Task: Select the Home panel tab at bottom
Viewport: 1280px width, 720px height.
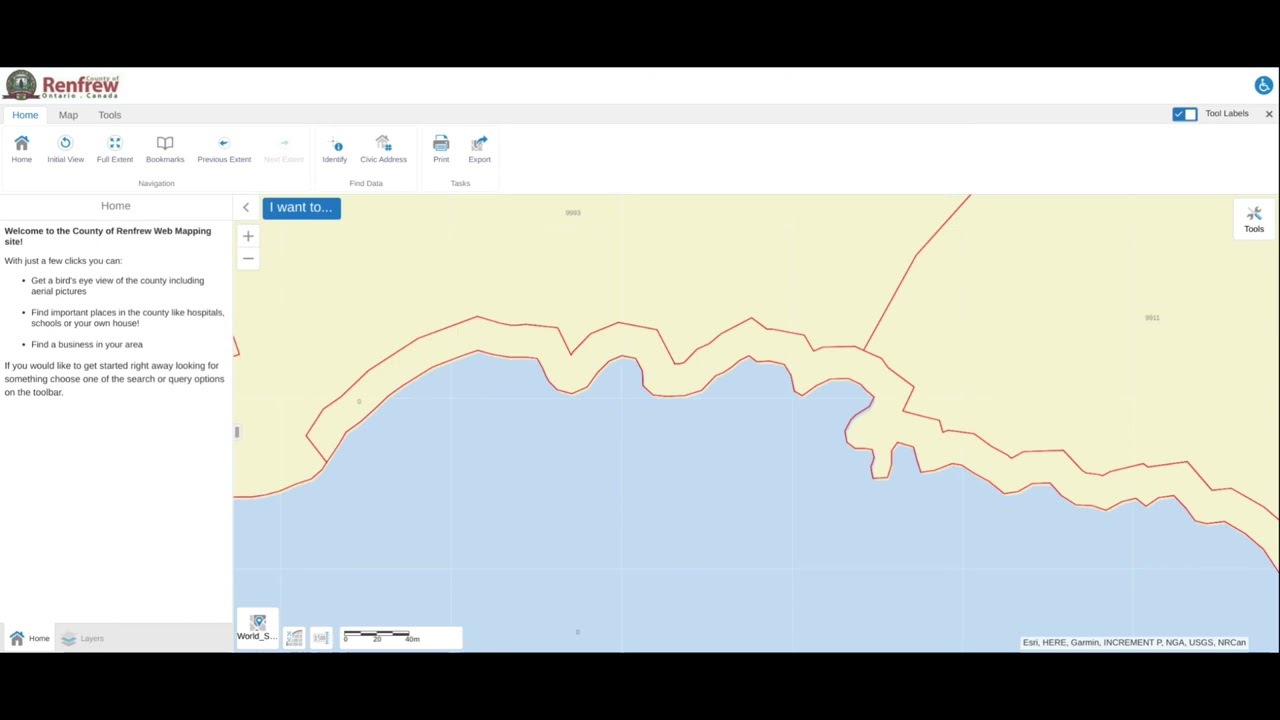Action: click(x=29, y=638)
